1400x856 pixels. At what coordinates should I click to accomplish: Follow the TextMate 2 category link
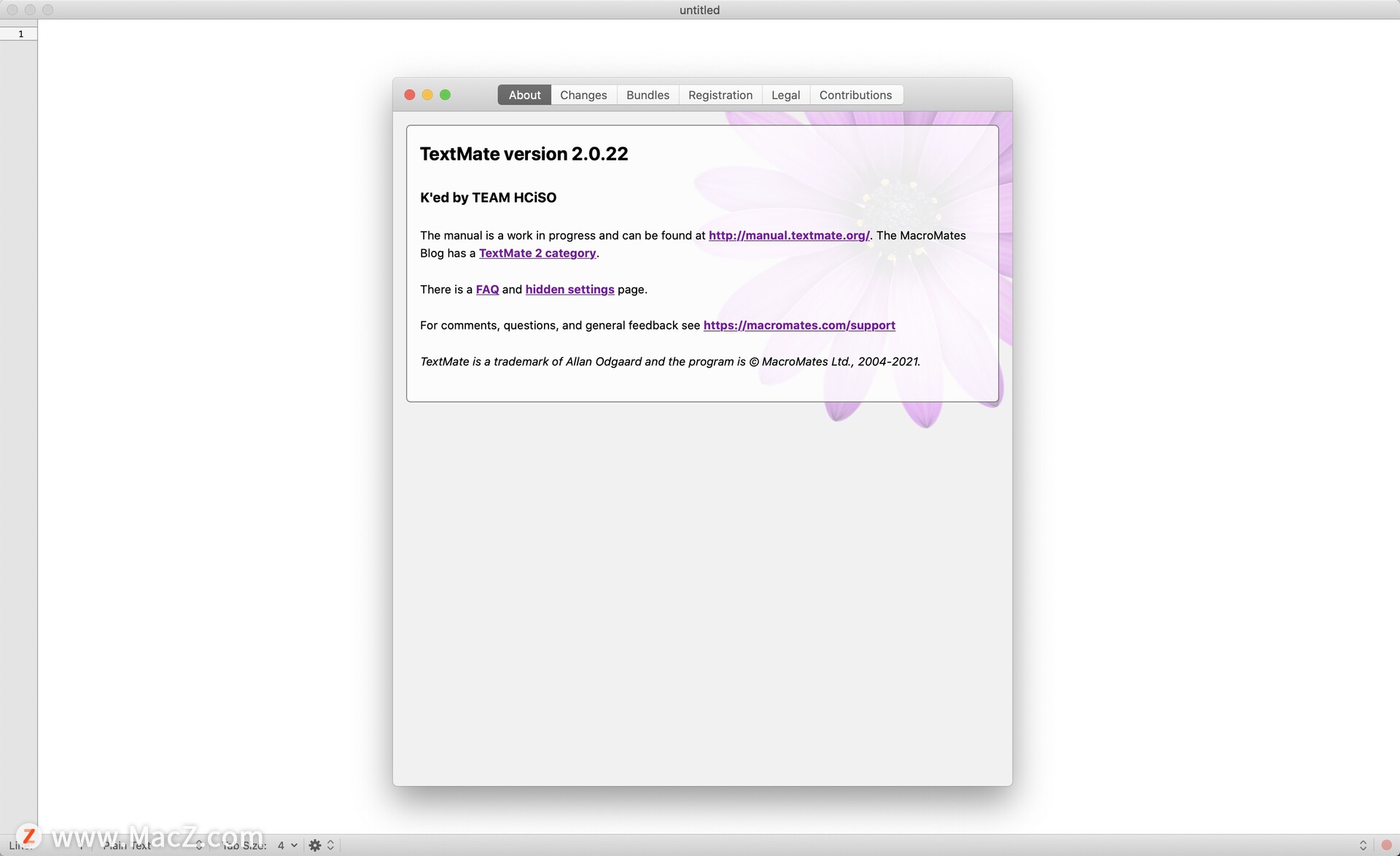pos(537,253)
